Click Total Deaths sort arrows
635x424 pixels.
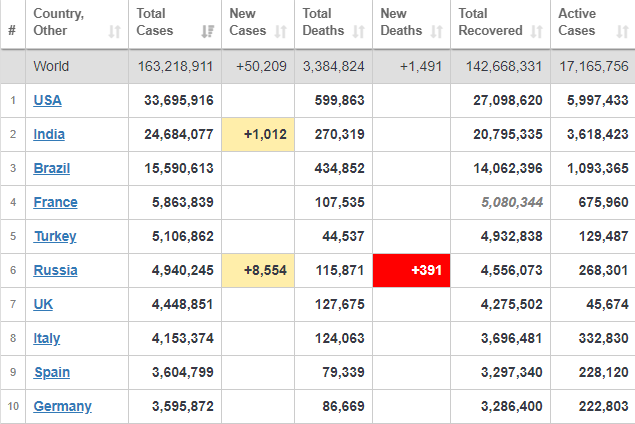pos(358,31)
